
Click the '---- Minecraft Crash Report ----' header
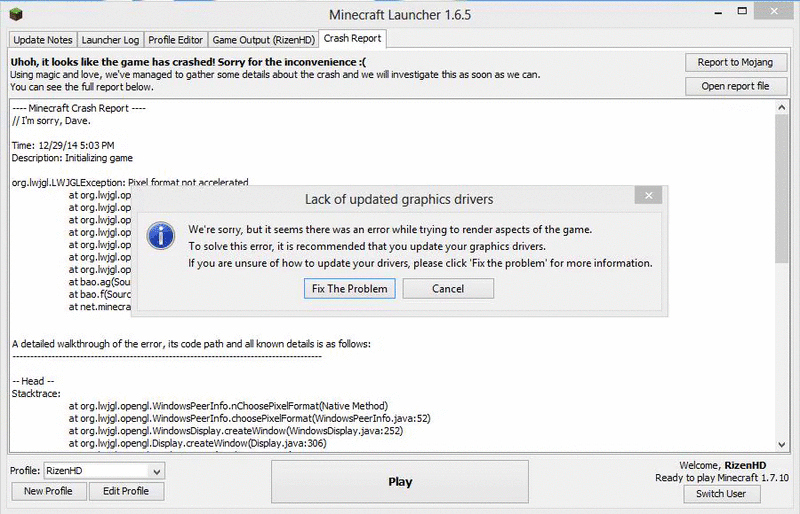(x=79, y=108)
